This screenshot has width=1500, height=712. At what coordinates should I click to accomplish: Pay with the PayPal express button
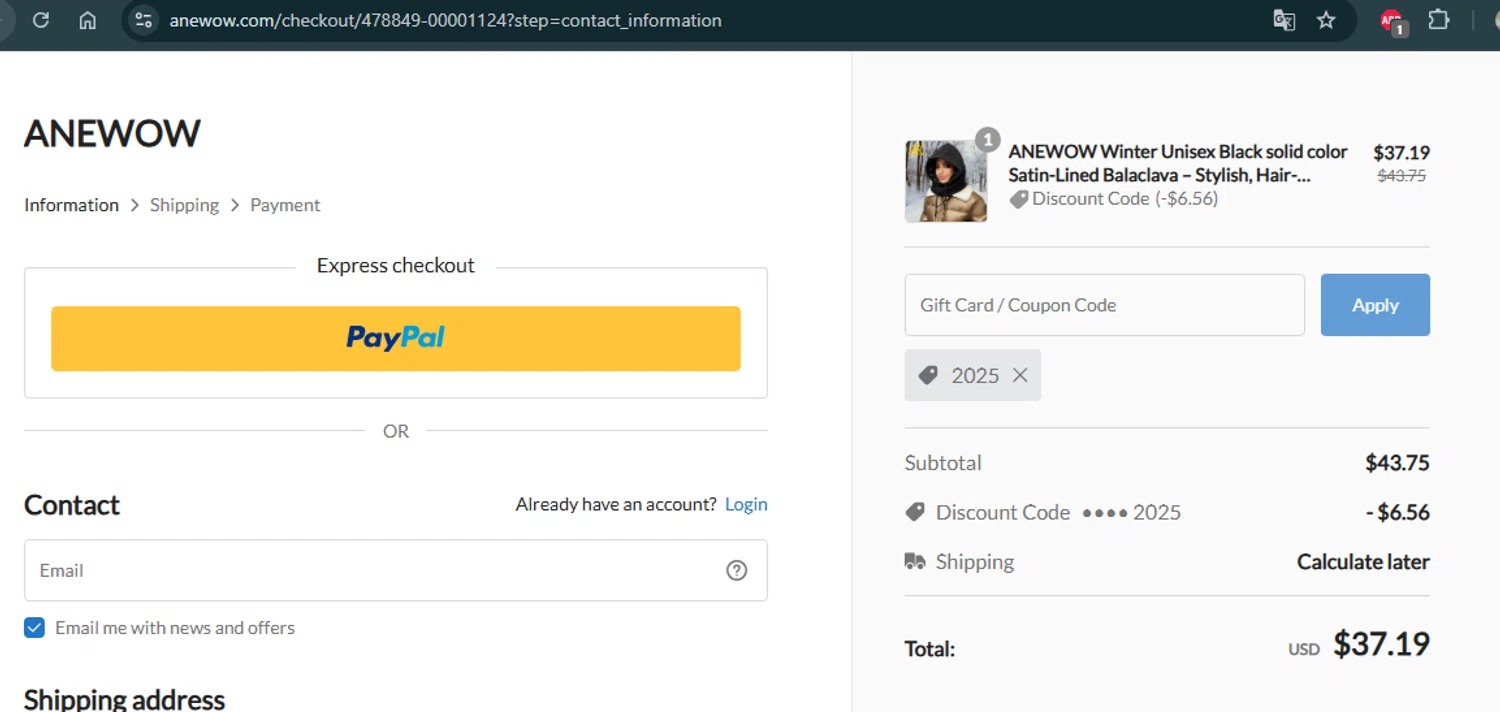[x=396, y=338]
